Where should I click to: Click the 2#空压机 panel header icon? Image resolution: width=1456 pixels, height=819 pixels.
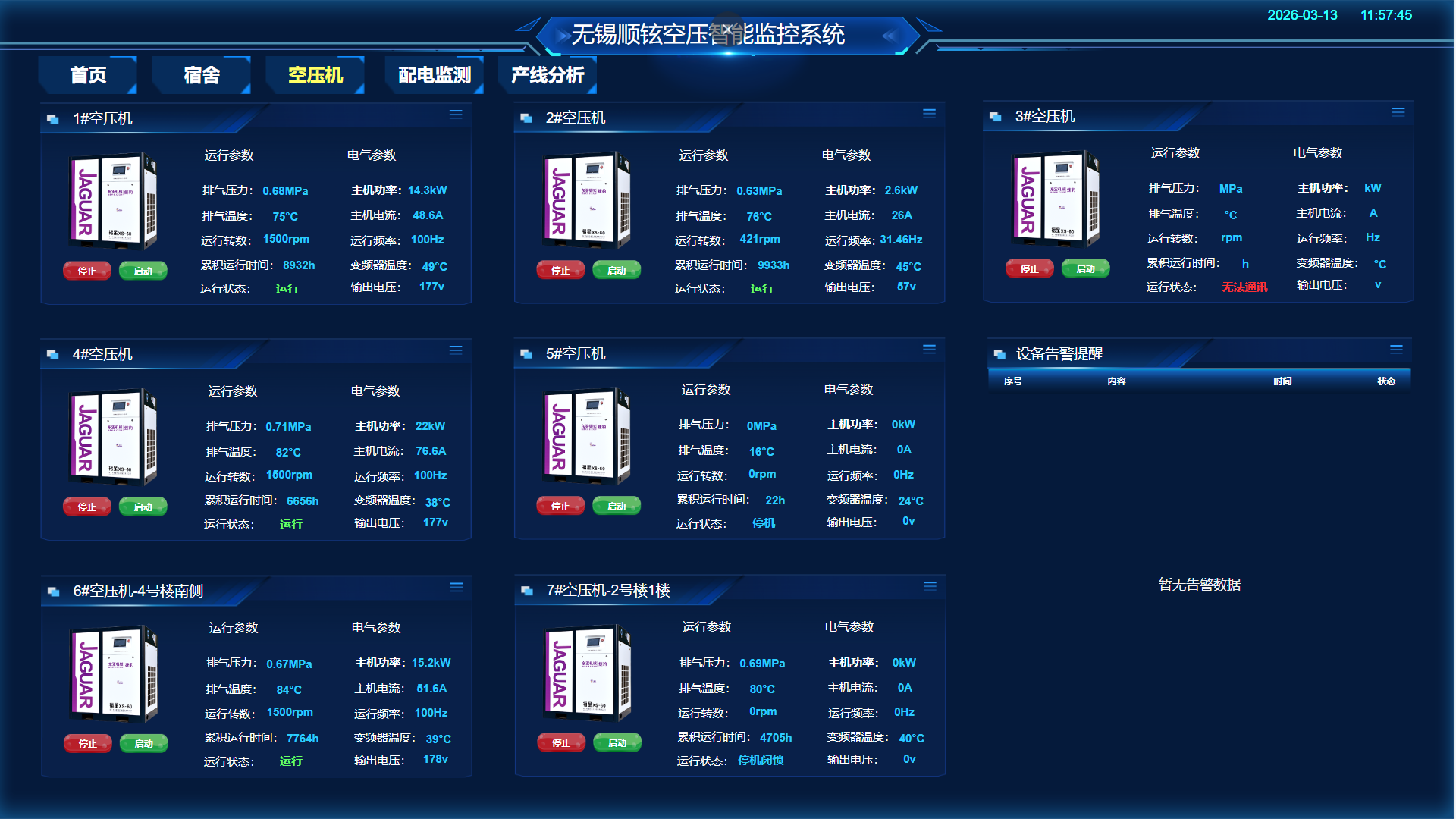coord(526,118)
